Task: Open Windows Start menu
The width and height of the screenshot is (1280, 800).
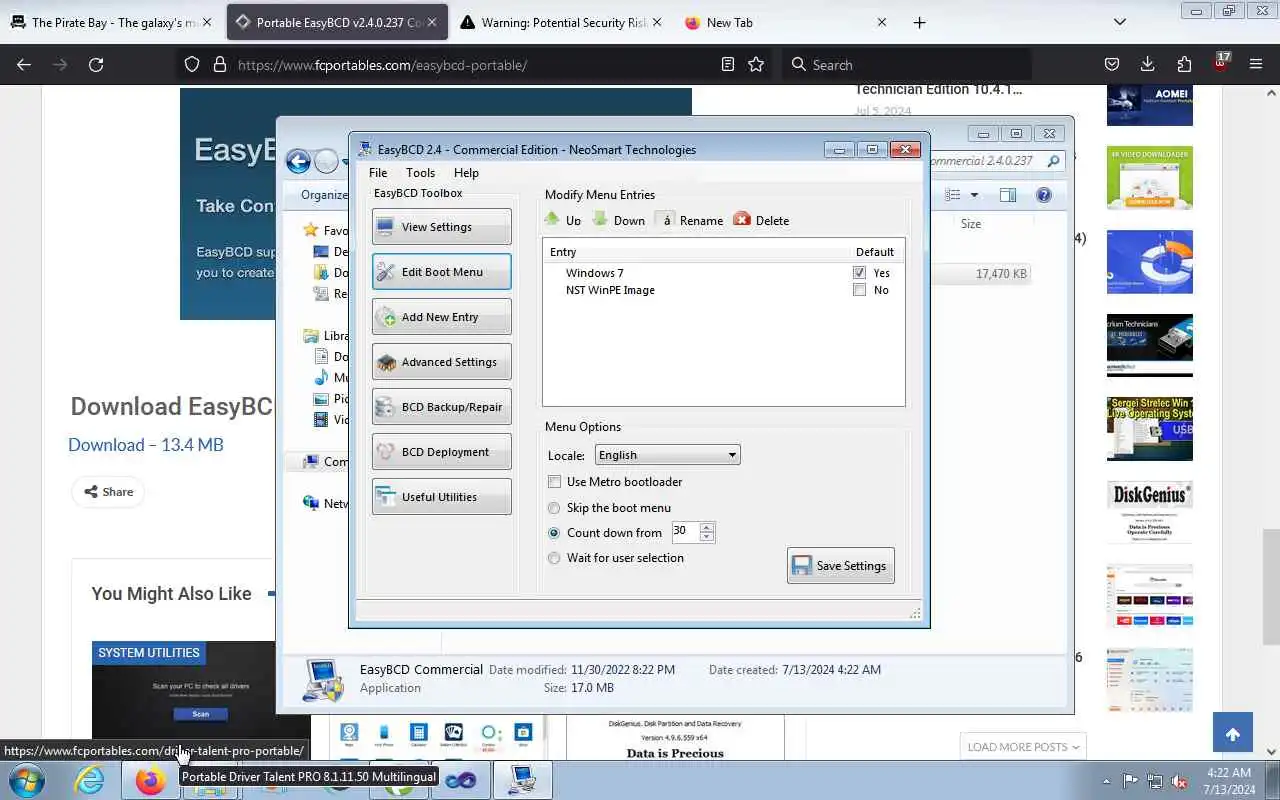Action: pos(25,780)
